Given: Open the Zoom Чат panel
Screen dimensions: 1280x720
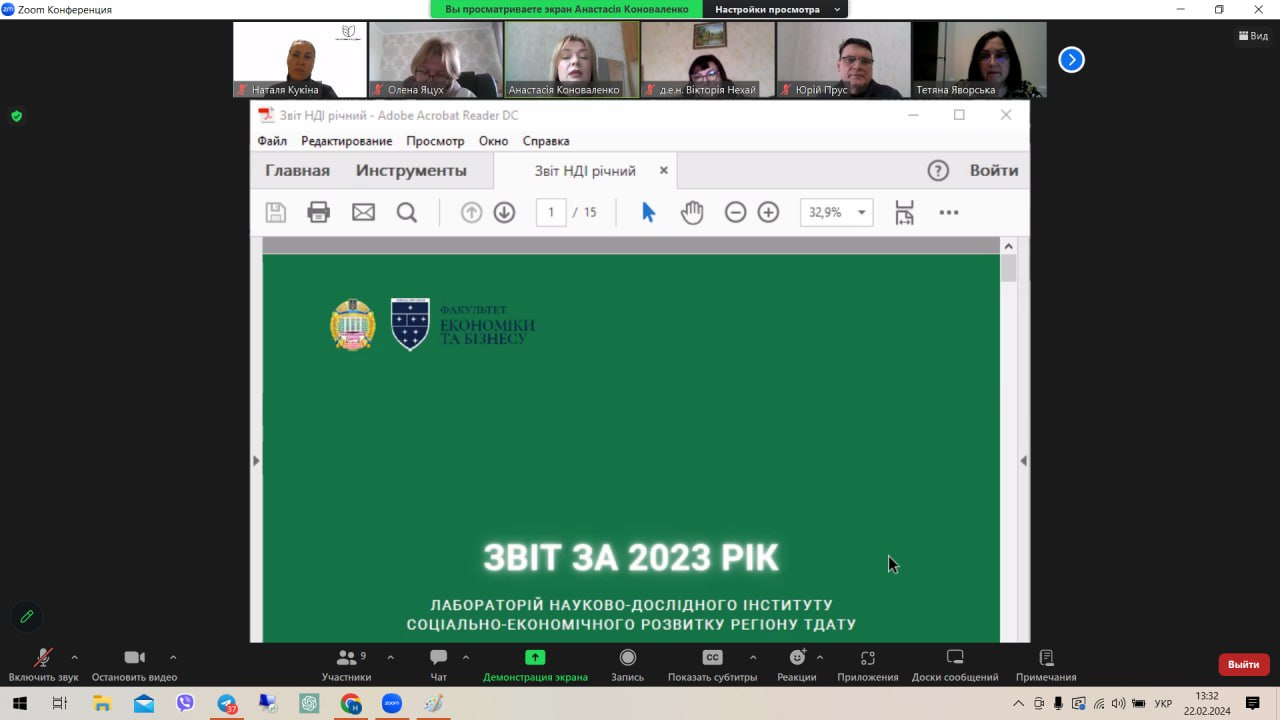Looking at the screenshot, I should 438,664.
